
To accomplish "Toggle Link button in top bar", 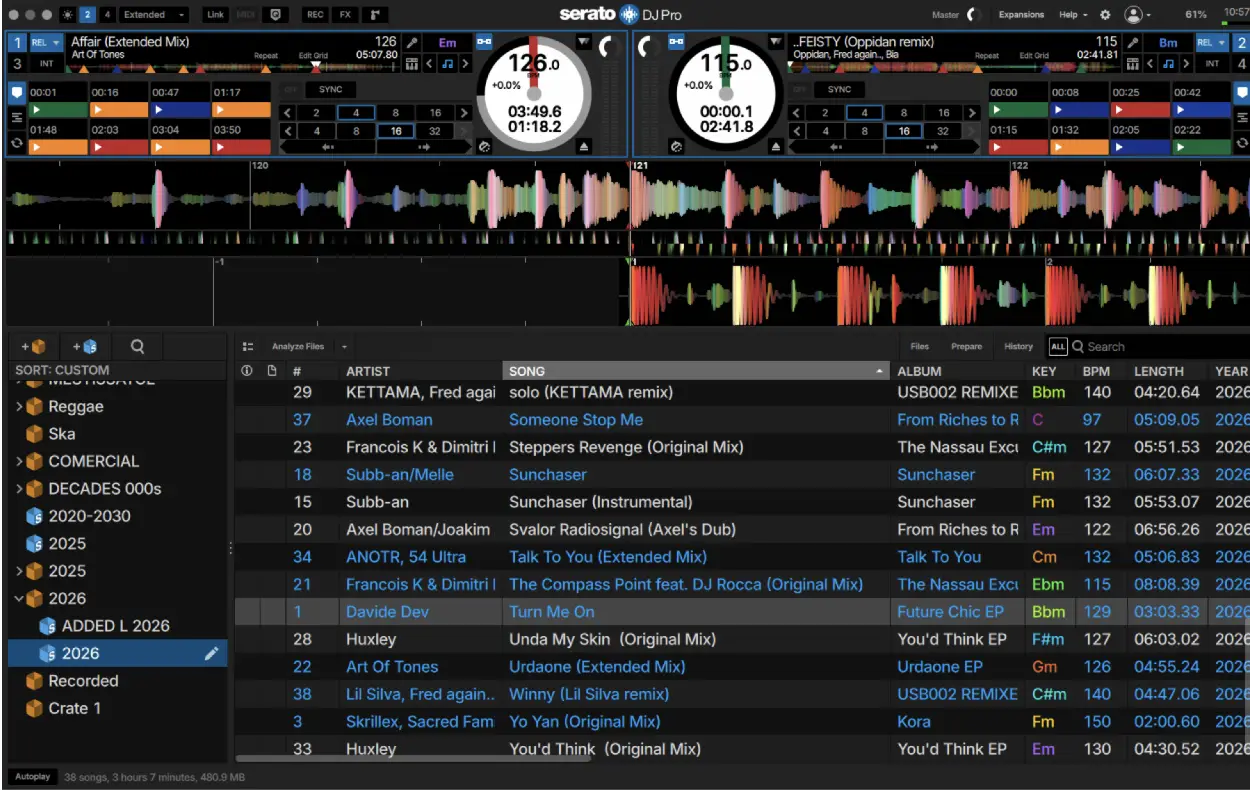I will tap(215, 15).
